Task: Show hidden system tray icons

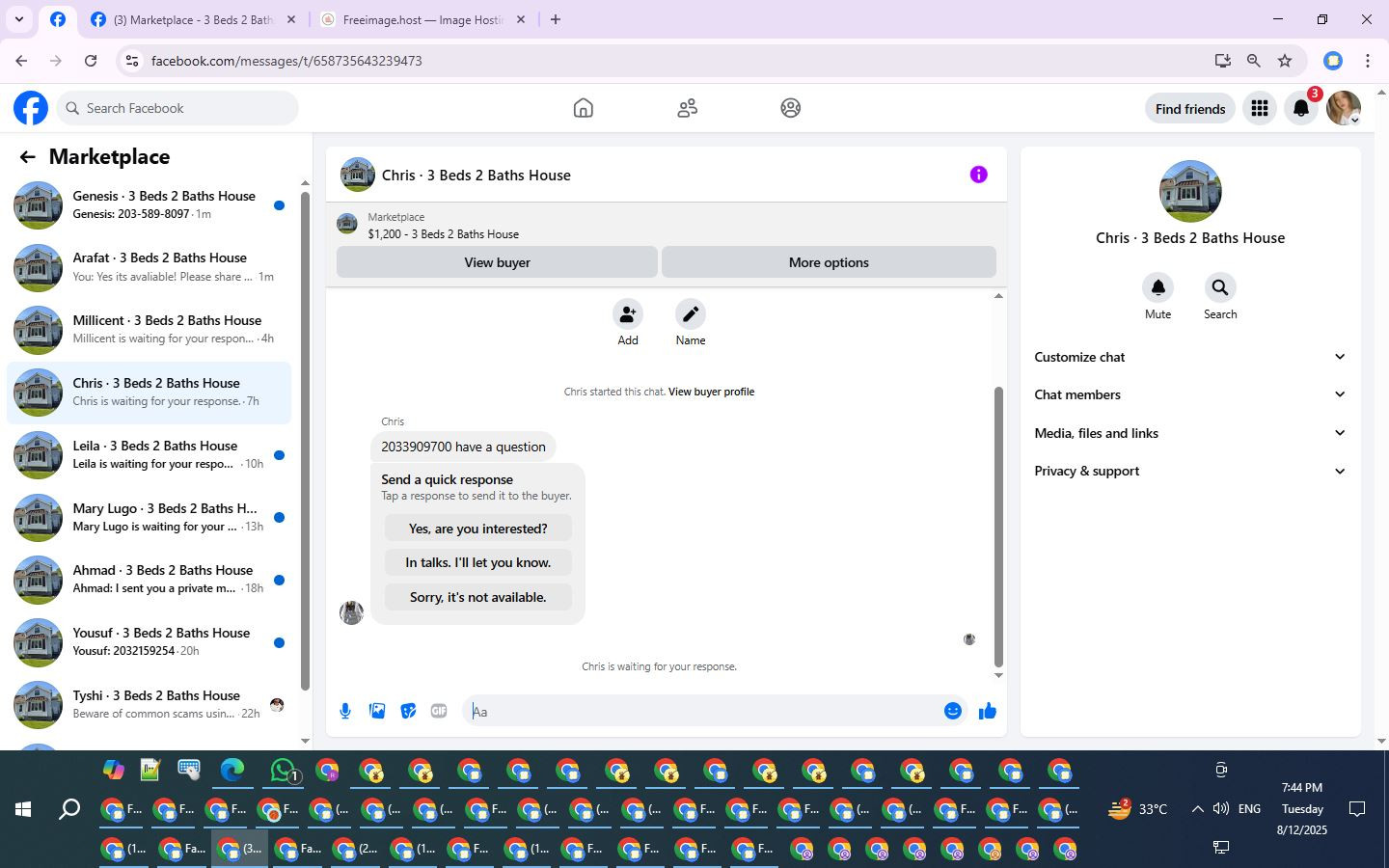Action: click(1197, 809)
